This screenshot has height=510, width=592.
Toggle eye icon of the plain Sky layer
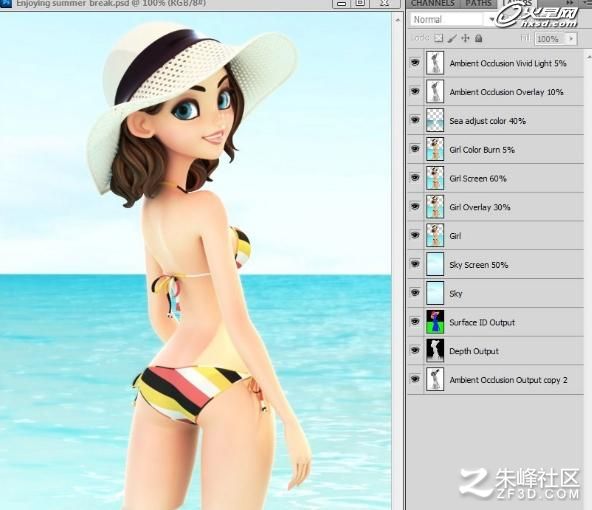click(x=415, y=293)
